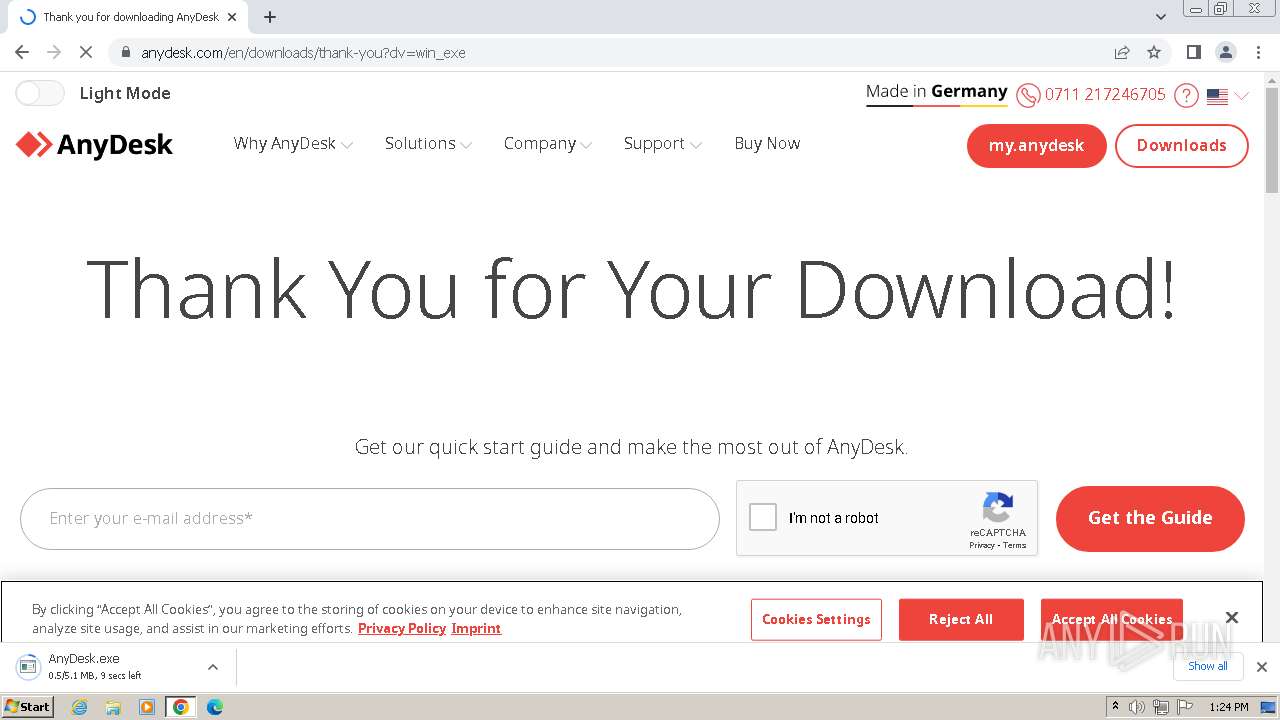Screen dimensions: 1280x720
Task: Click the Downloads button
Action: 1182,146
